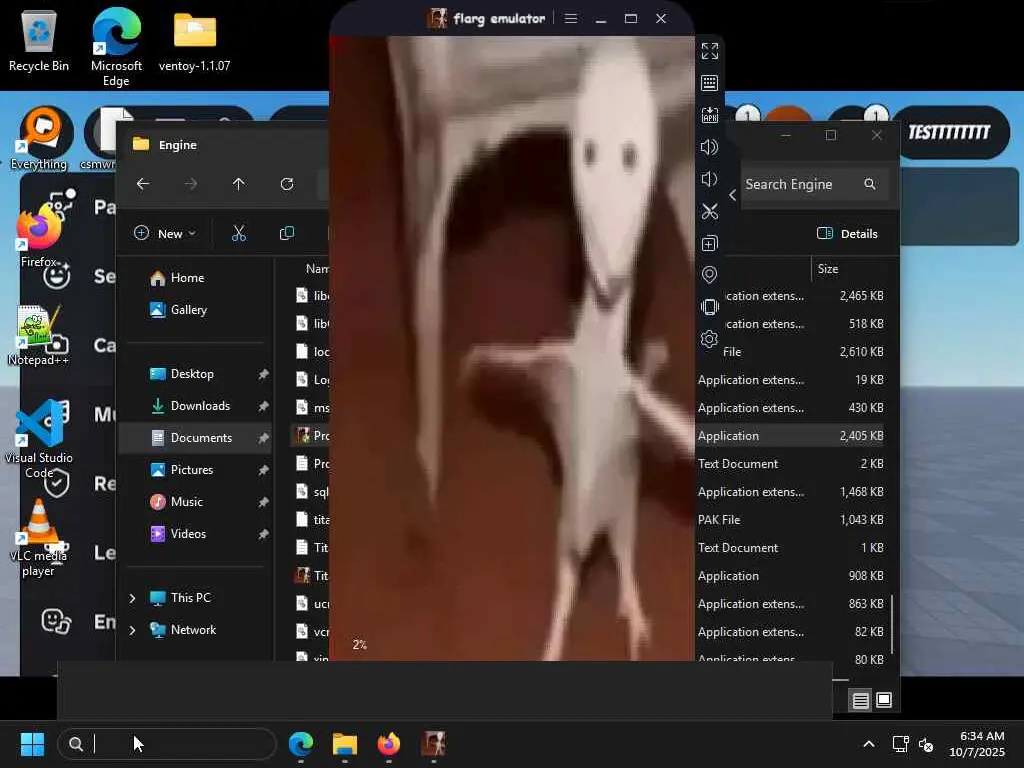Select the 908 KB Application row

(x=790, y=575)
